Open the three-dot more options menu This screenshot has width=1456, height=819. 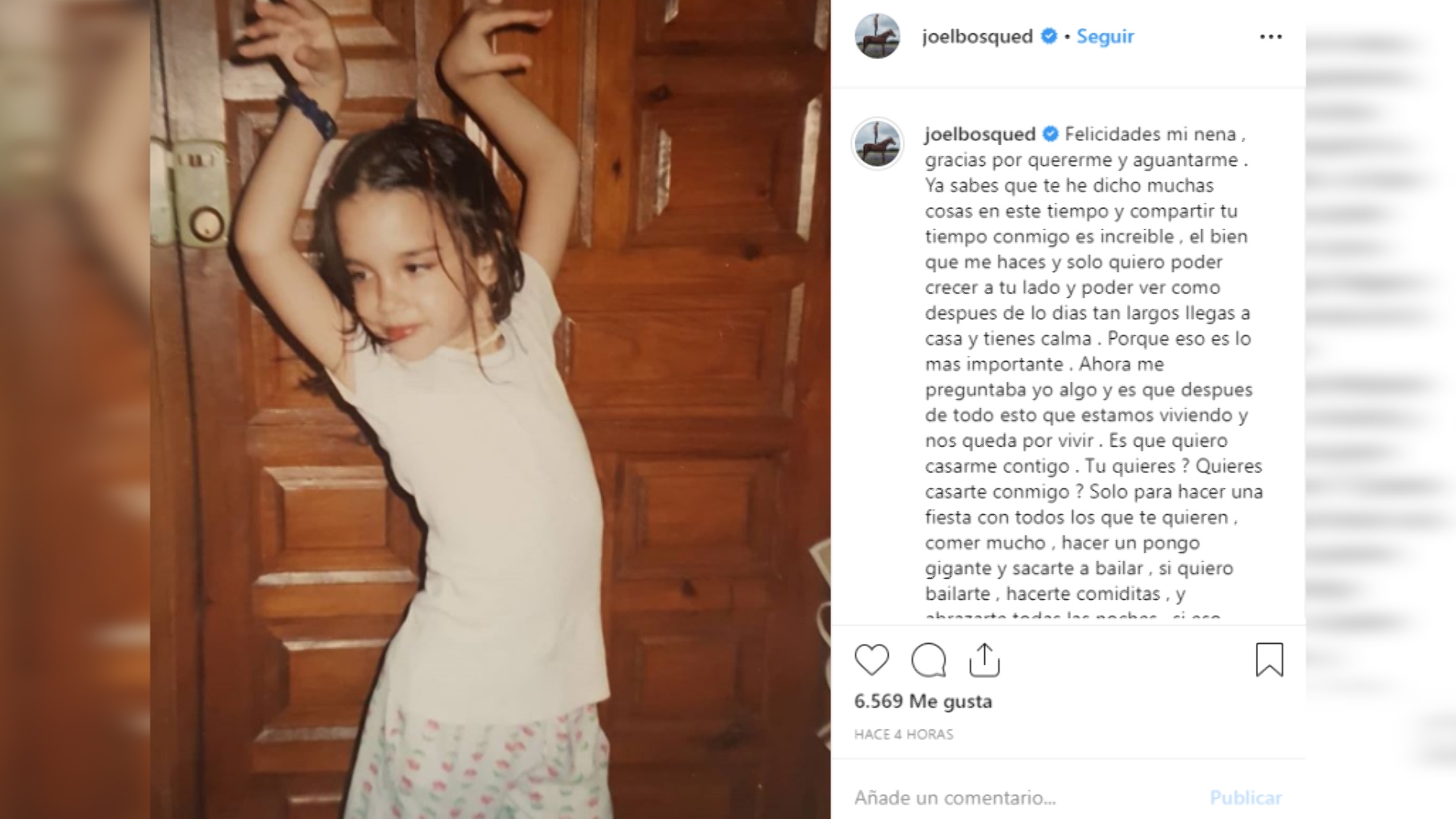point(1271,36)
